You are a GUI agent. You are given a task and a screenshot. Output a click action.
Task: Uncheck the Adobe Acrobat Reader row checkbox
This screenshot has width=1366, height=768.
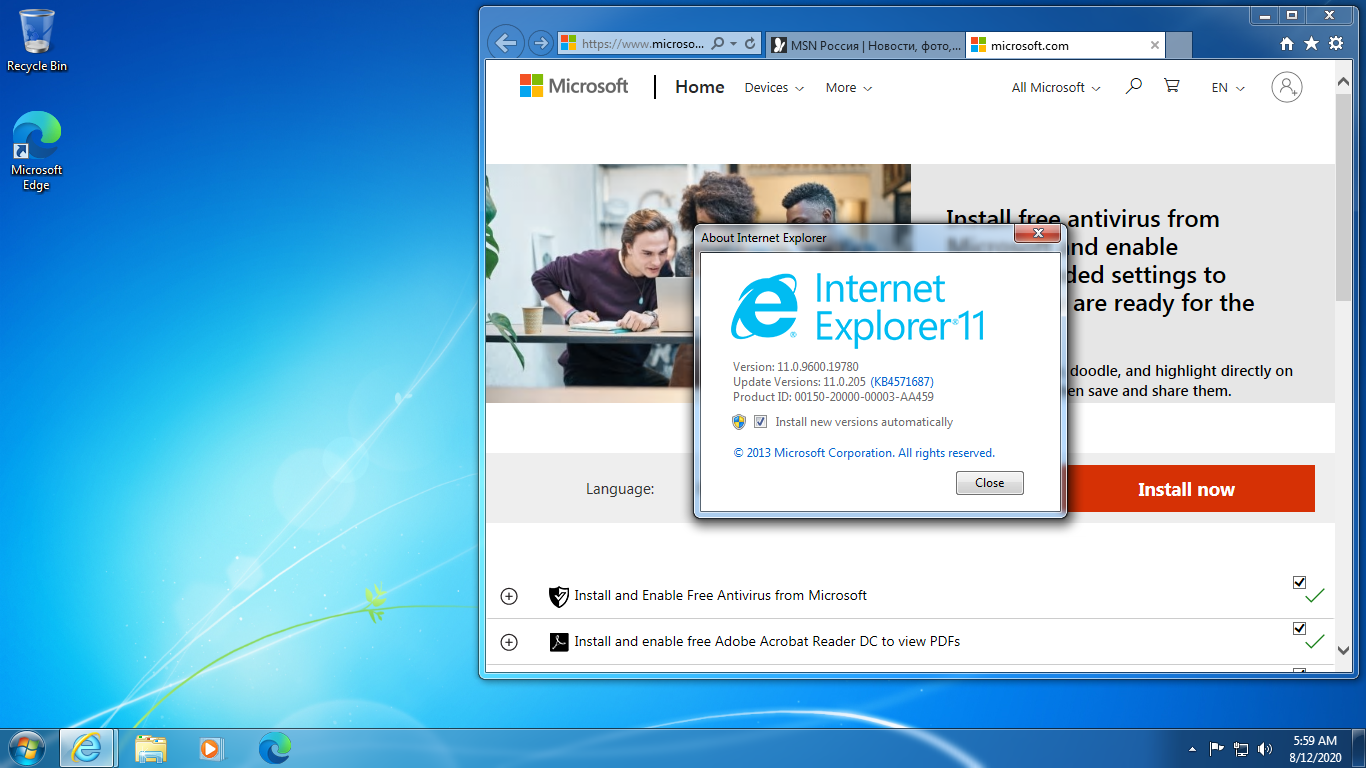[1299, 628]
